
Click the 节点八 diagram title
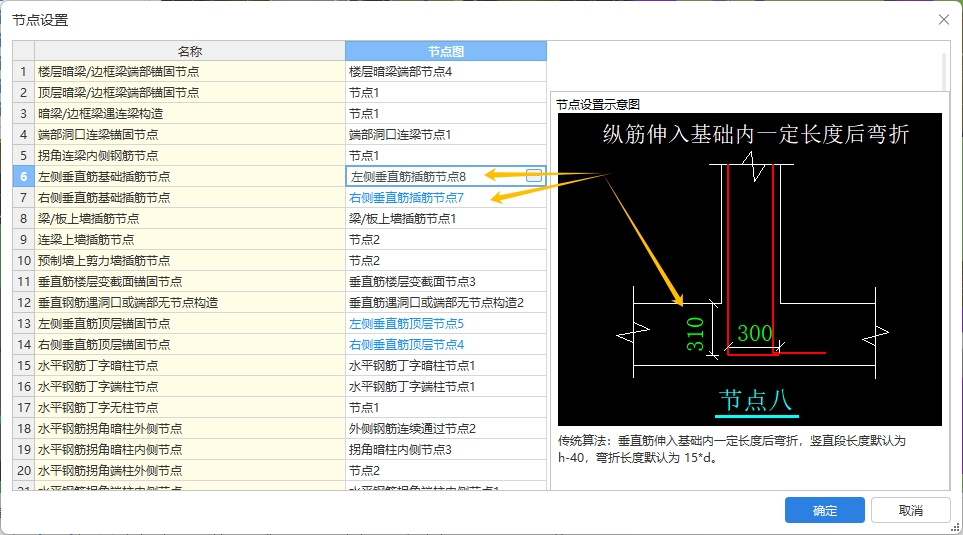pos(755,400)
